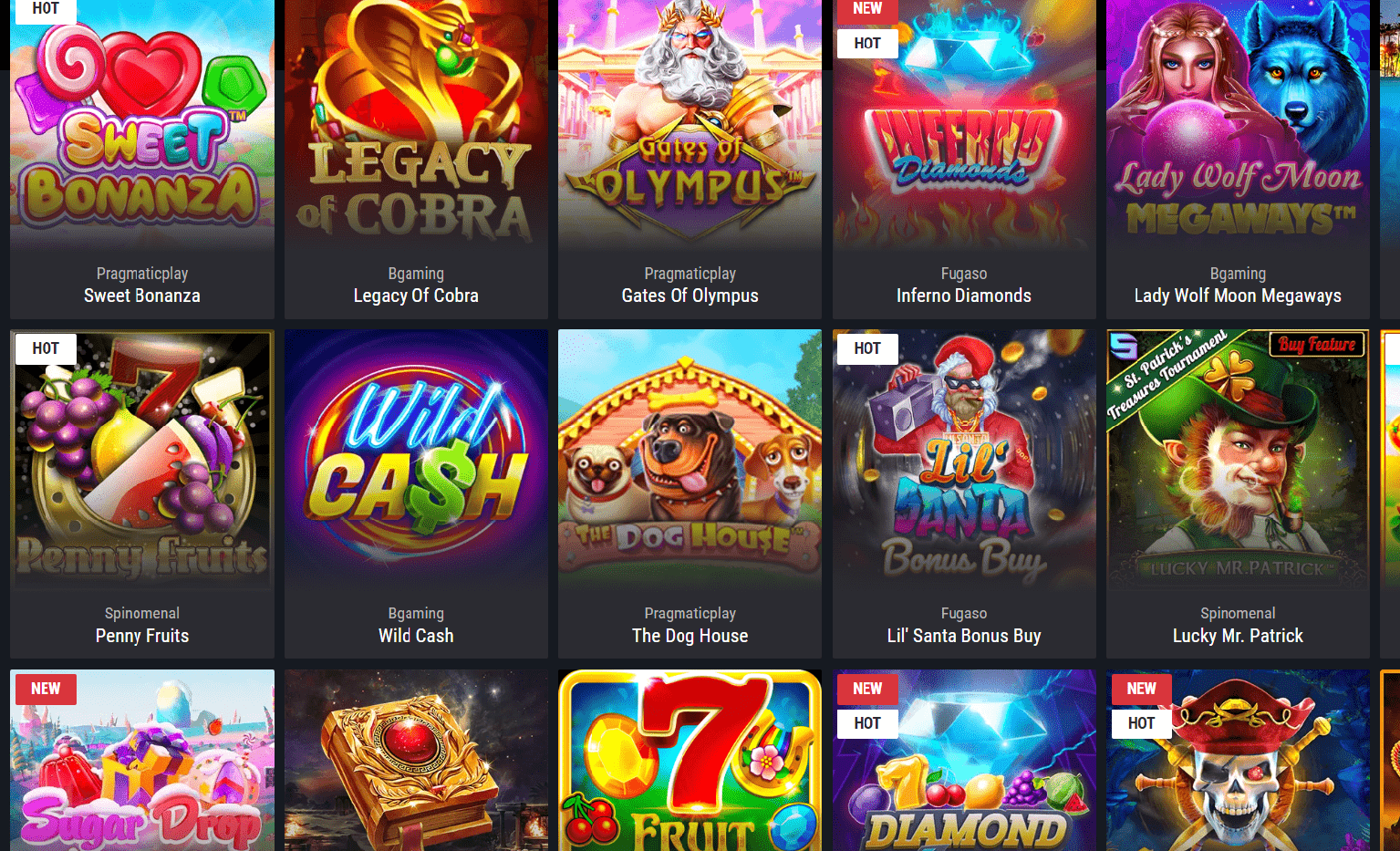The width and height of the screenshot is (1400, 851).
Task: Launch Legacy Of Cobra slot
Action: point(416,126)
